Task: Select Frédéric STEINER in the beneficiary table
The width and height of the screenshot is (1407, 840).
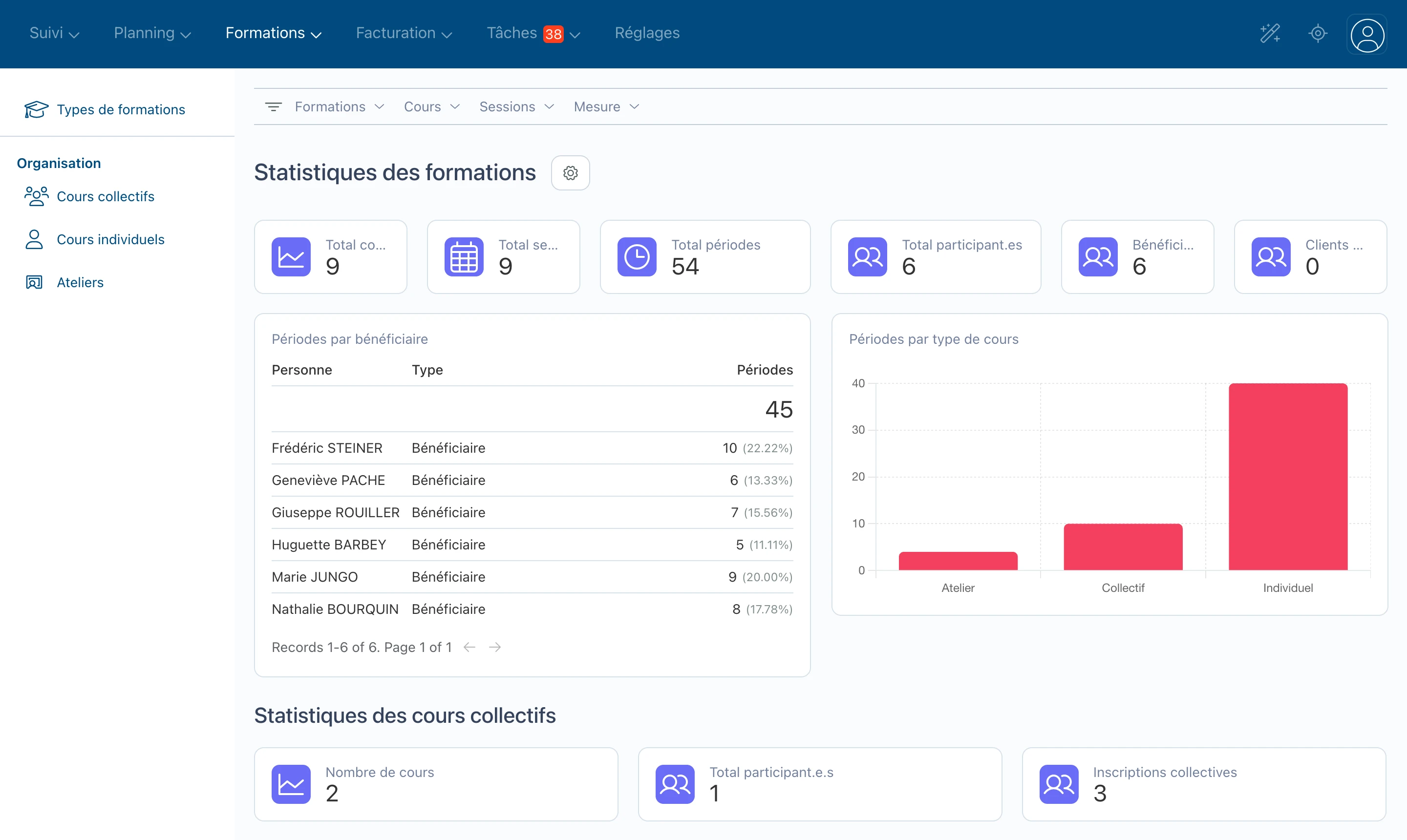Action: point(327,448)
